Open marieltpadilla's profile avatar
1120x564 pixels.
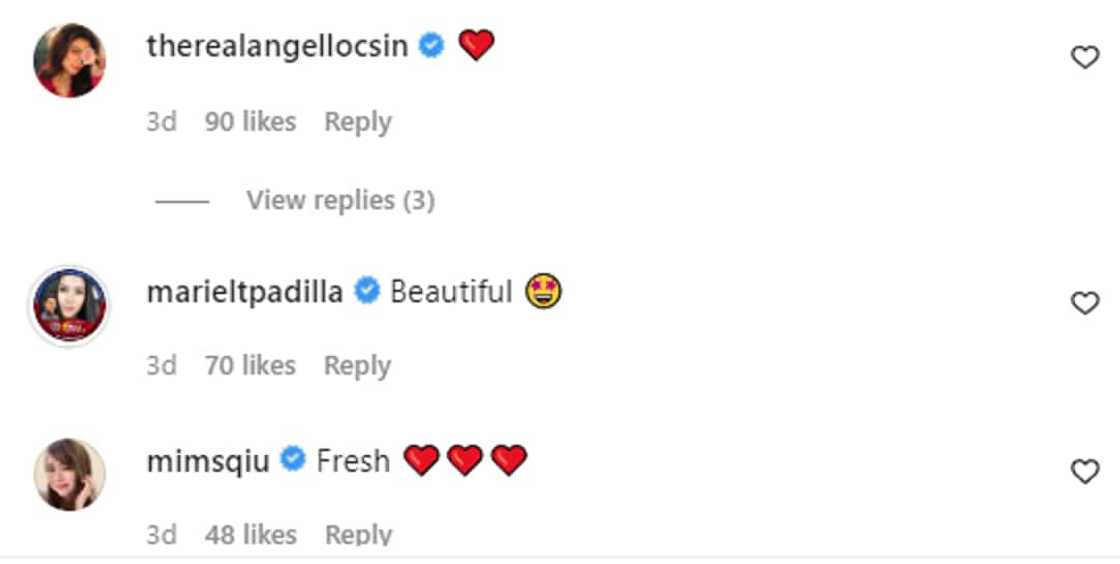click(69, 305)
